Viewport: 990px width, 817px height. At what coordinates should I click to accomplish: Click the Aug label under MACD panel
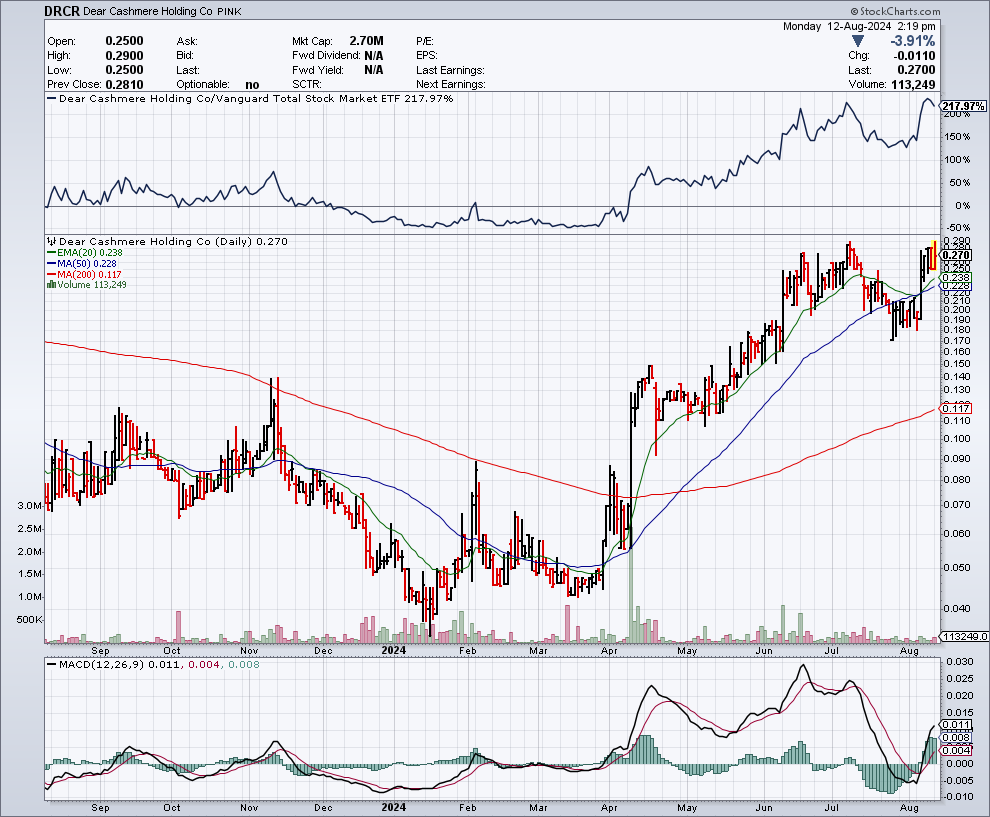(x=909, y=808)
